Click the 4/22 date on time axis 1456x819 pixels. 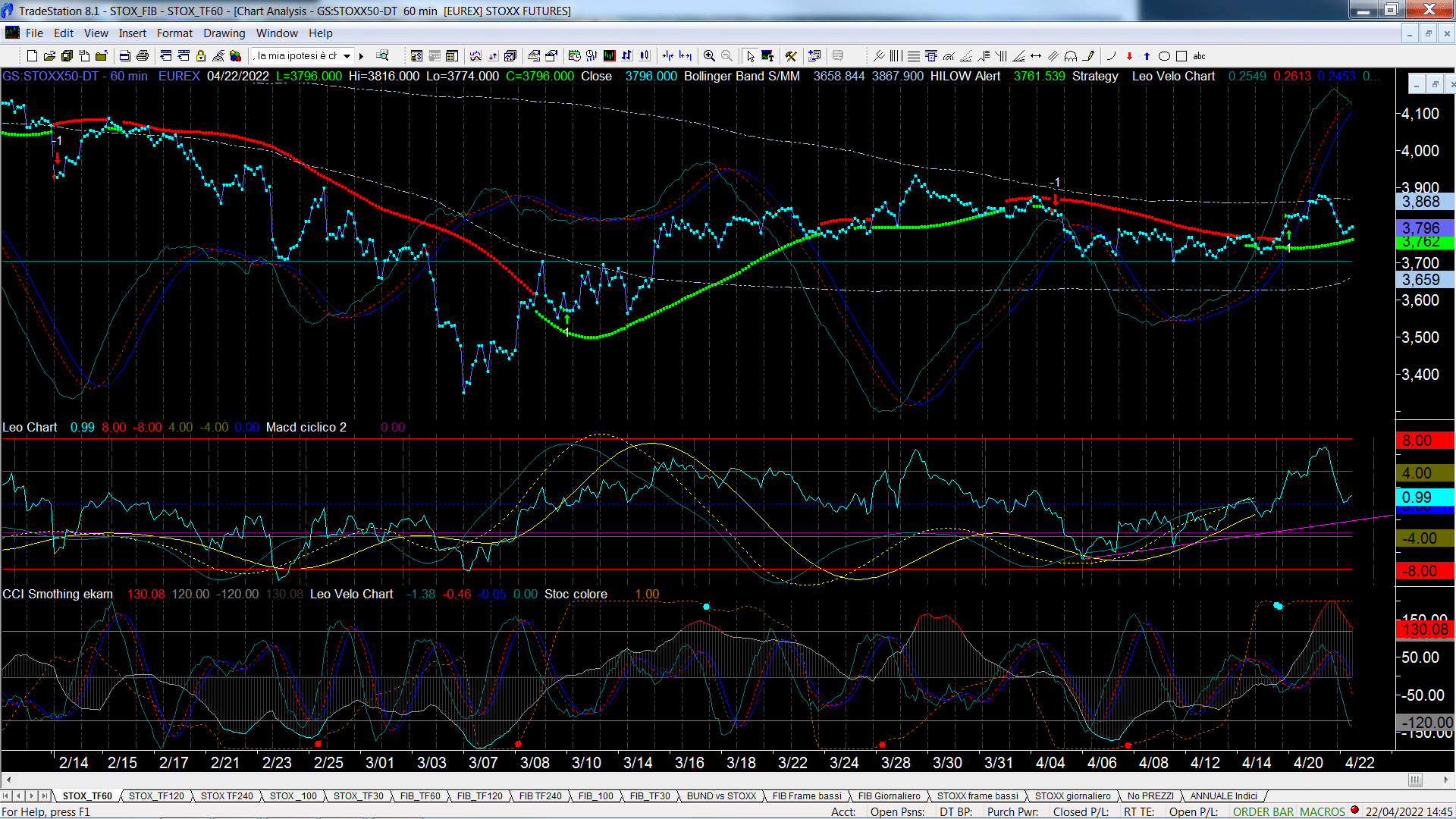click(x=1360, y=762)
